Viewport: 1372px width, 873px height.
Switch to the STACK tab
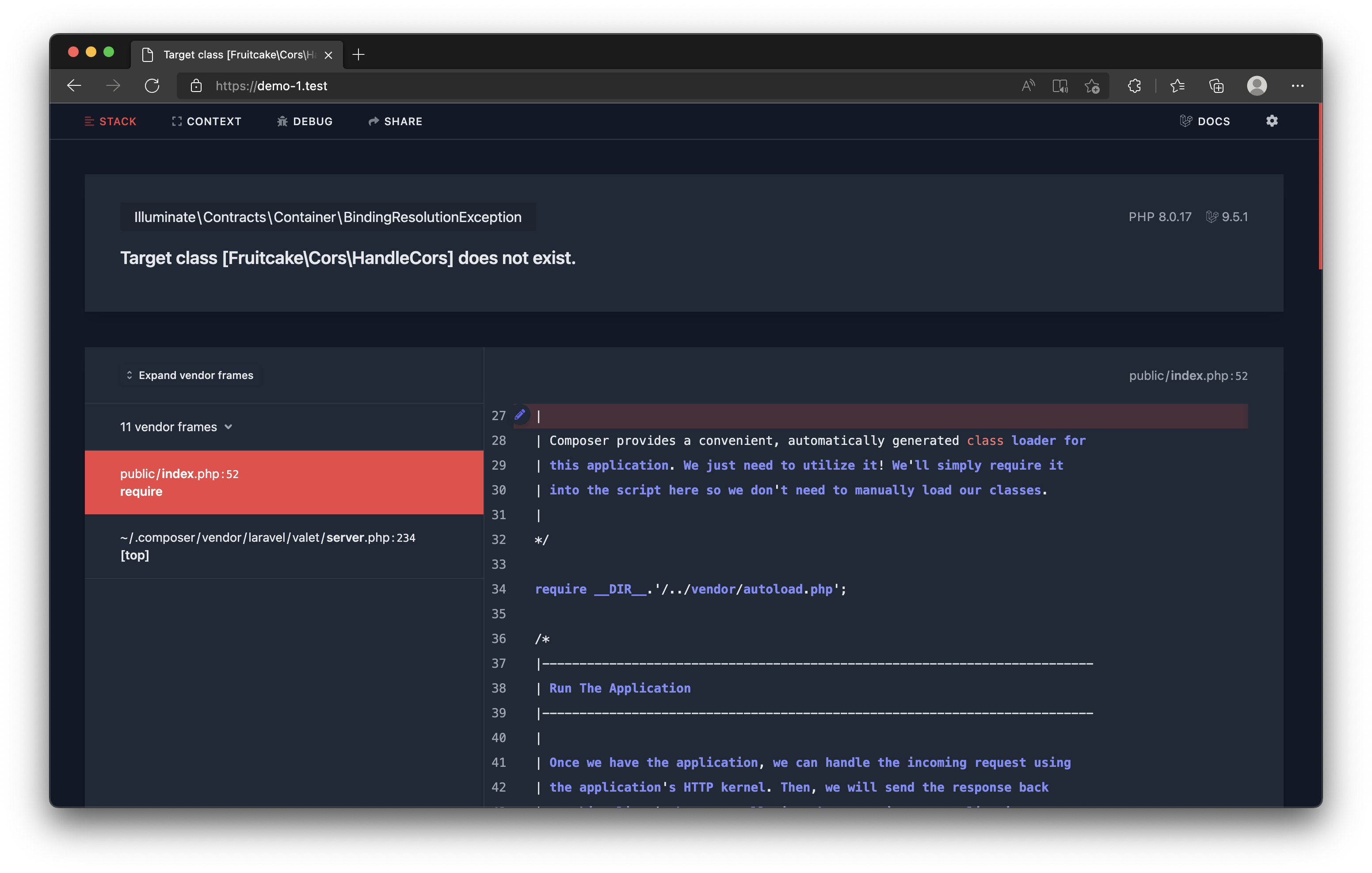(111, 121)
